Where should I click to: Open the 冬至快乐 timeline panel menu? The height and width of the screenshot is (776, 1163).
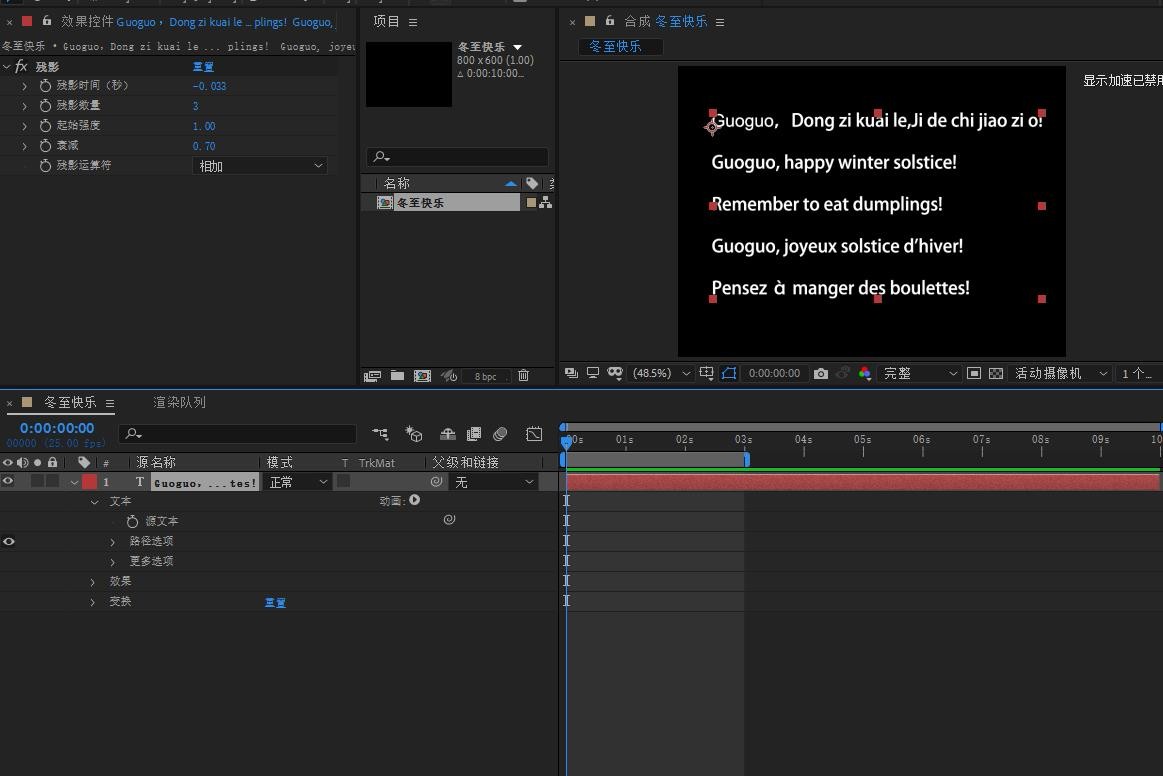point(110,404)
